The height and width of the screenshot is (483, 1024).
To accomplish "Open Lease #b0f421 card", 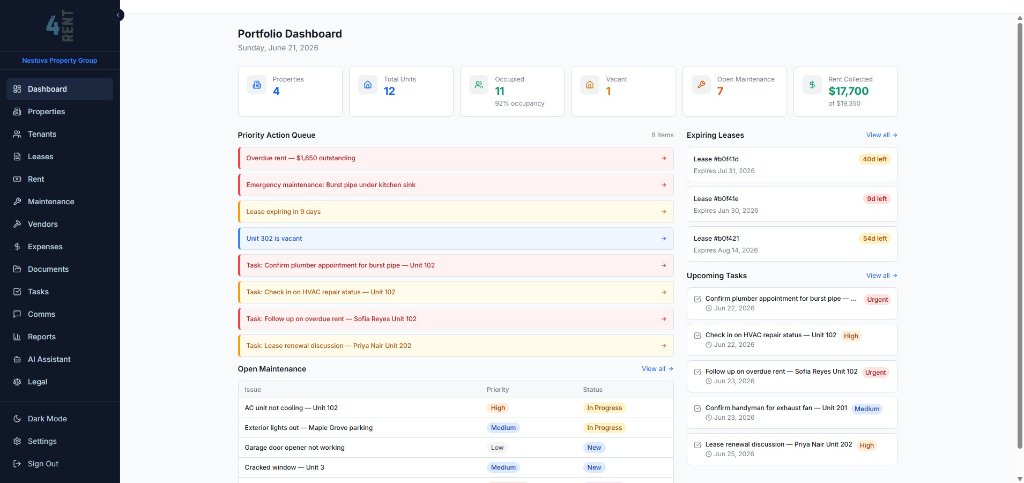I will (792, 244).
